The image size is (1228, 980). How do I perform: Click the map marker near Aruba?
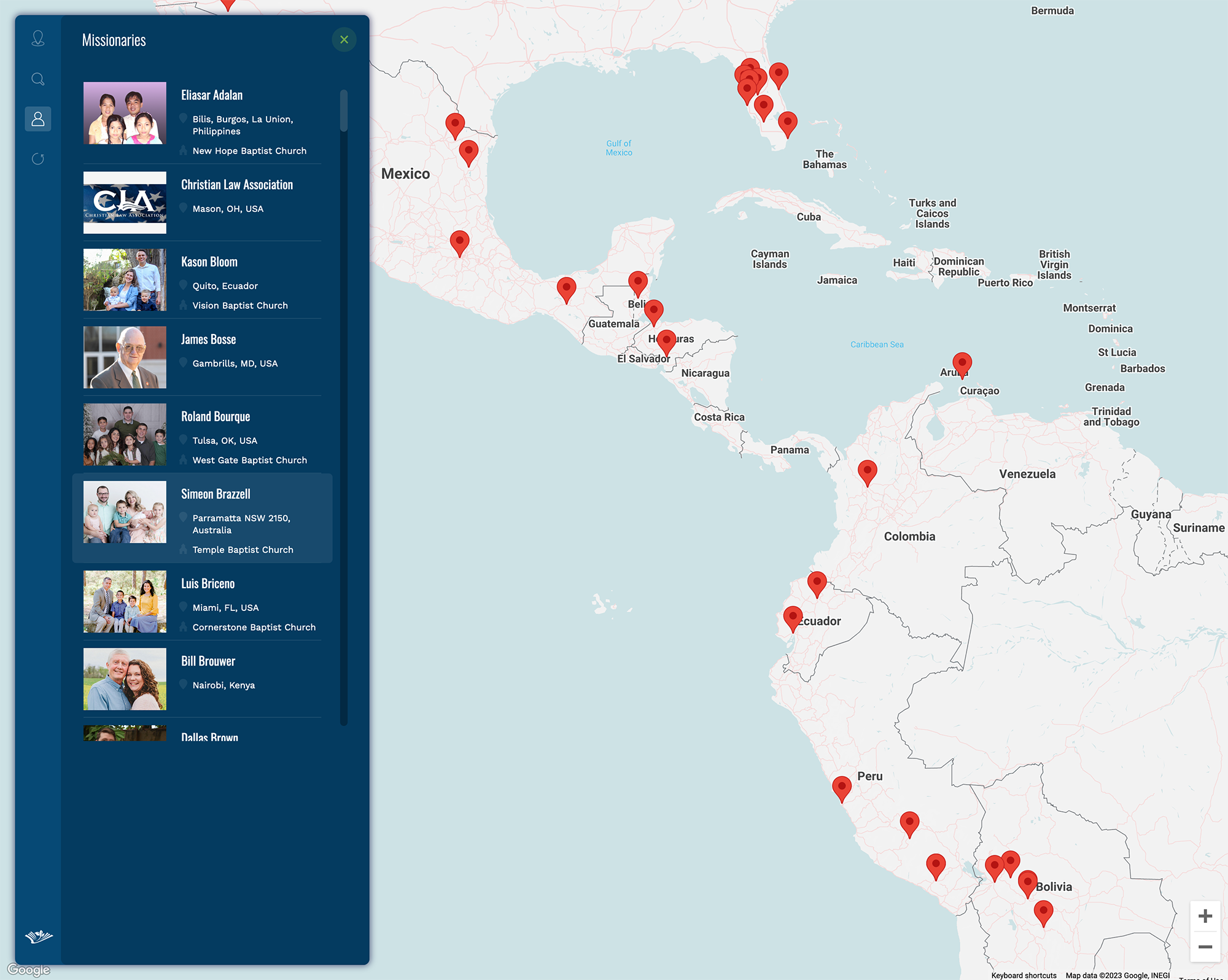point(962,363)
